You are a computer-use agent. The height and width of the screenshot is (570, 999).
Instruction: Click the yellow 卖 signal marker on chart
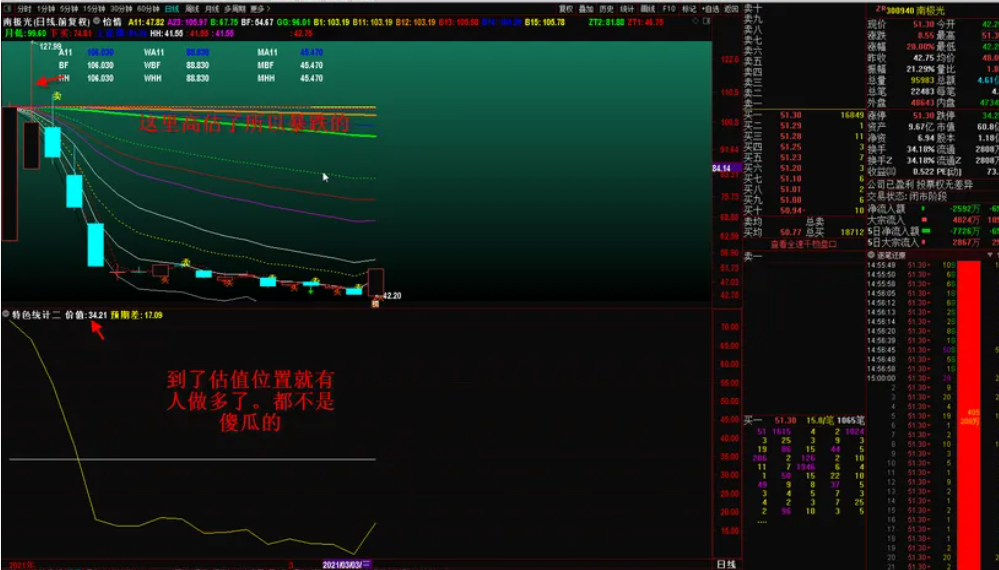57,96
